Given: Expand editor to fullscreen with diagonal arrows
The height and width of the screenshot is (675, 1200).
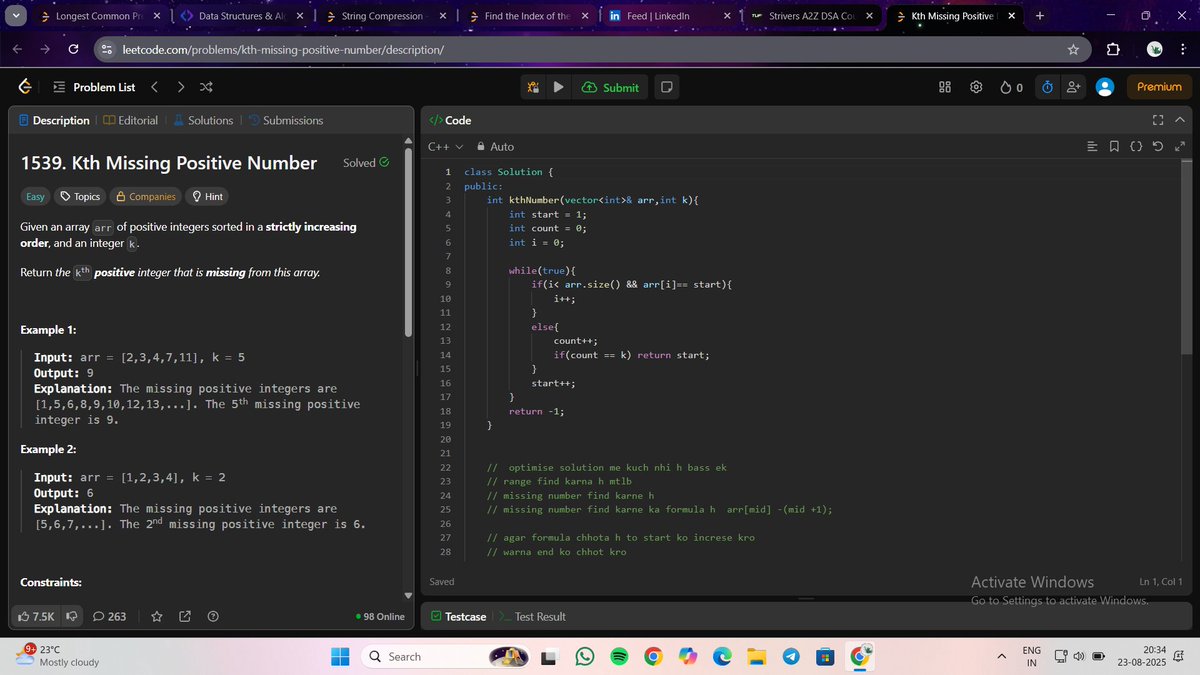Looking at the screenshot, I should coord(1180,147).
